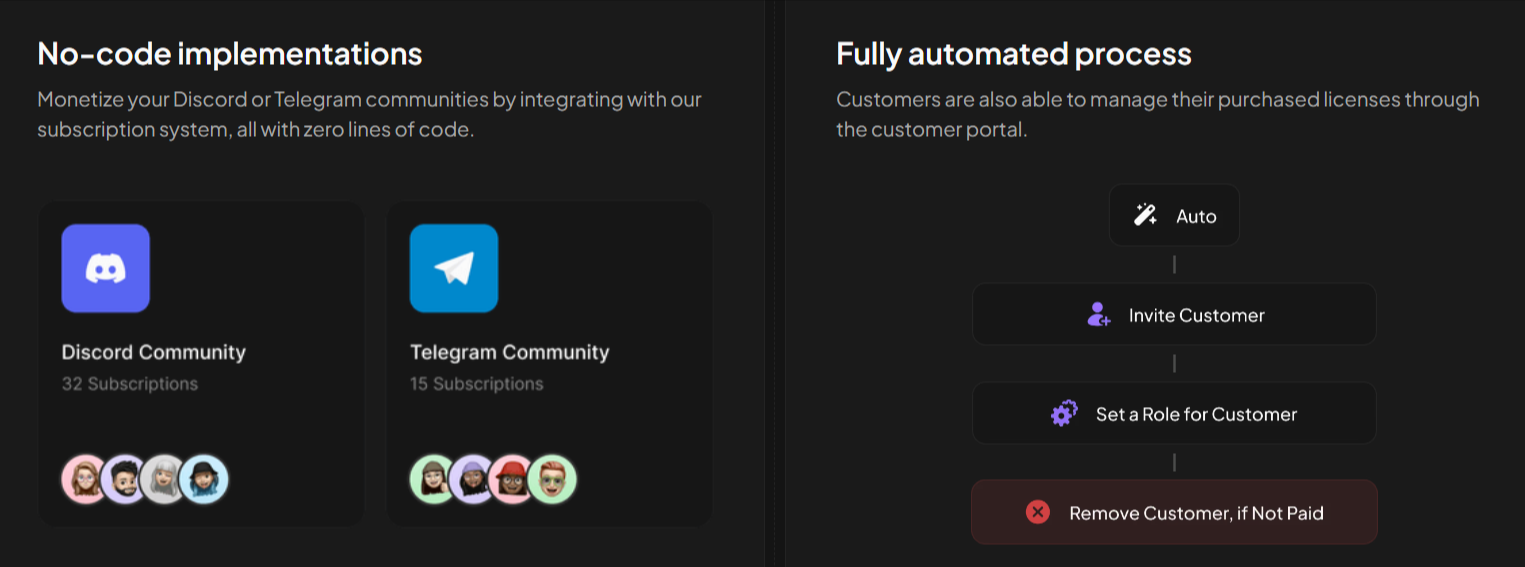
Task: Click the Invite Customer step
Action: (1174, 314)
